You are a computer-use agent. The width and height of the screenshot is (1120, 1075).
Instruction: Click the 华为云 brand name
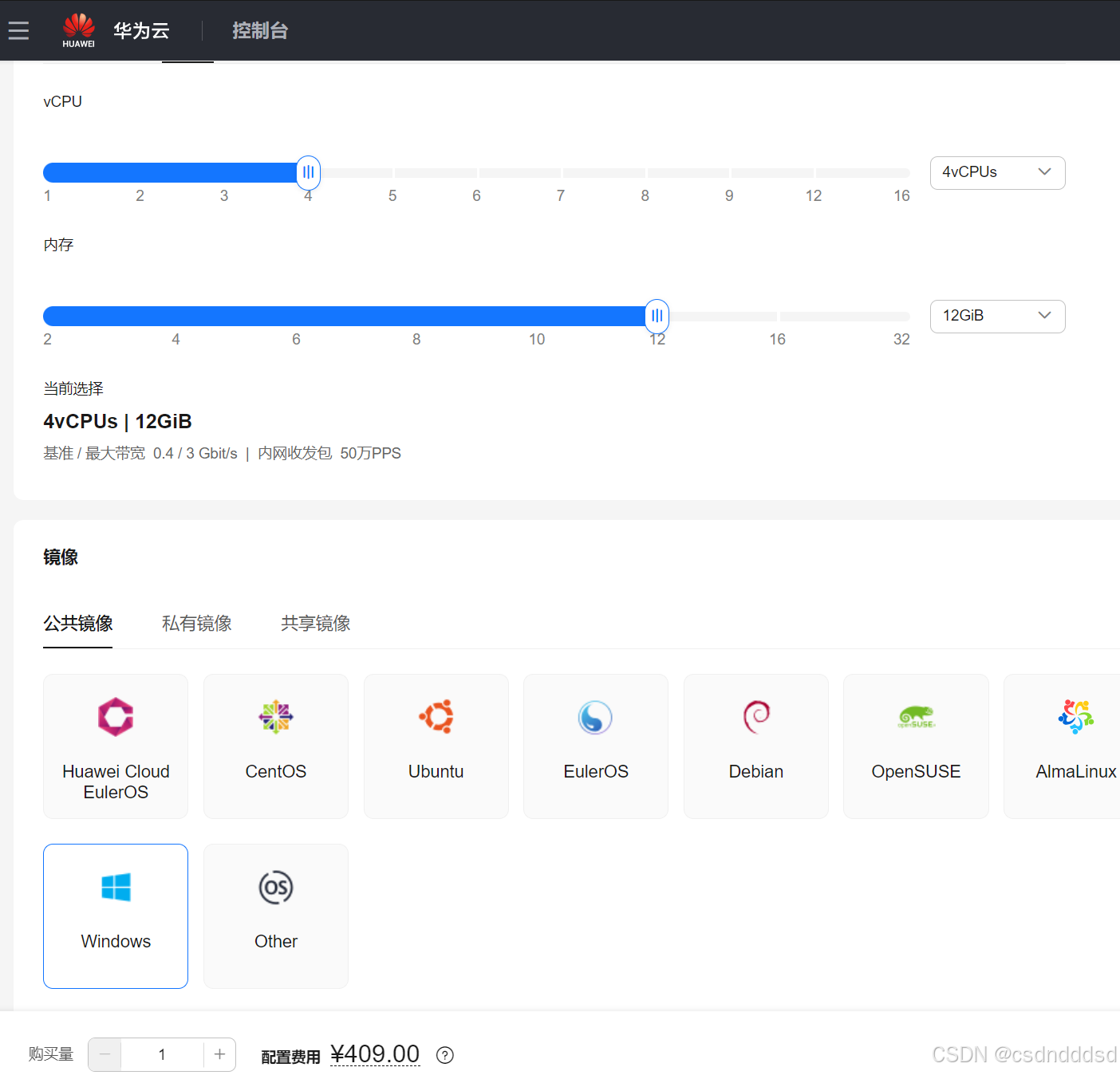click(141, 30)
